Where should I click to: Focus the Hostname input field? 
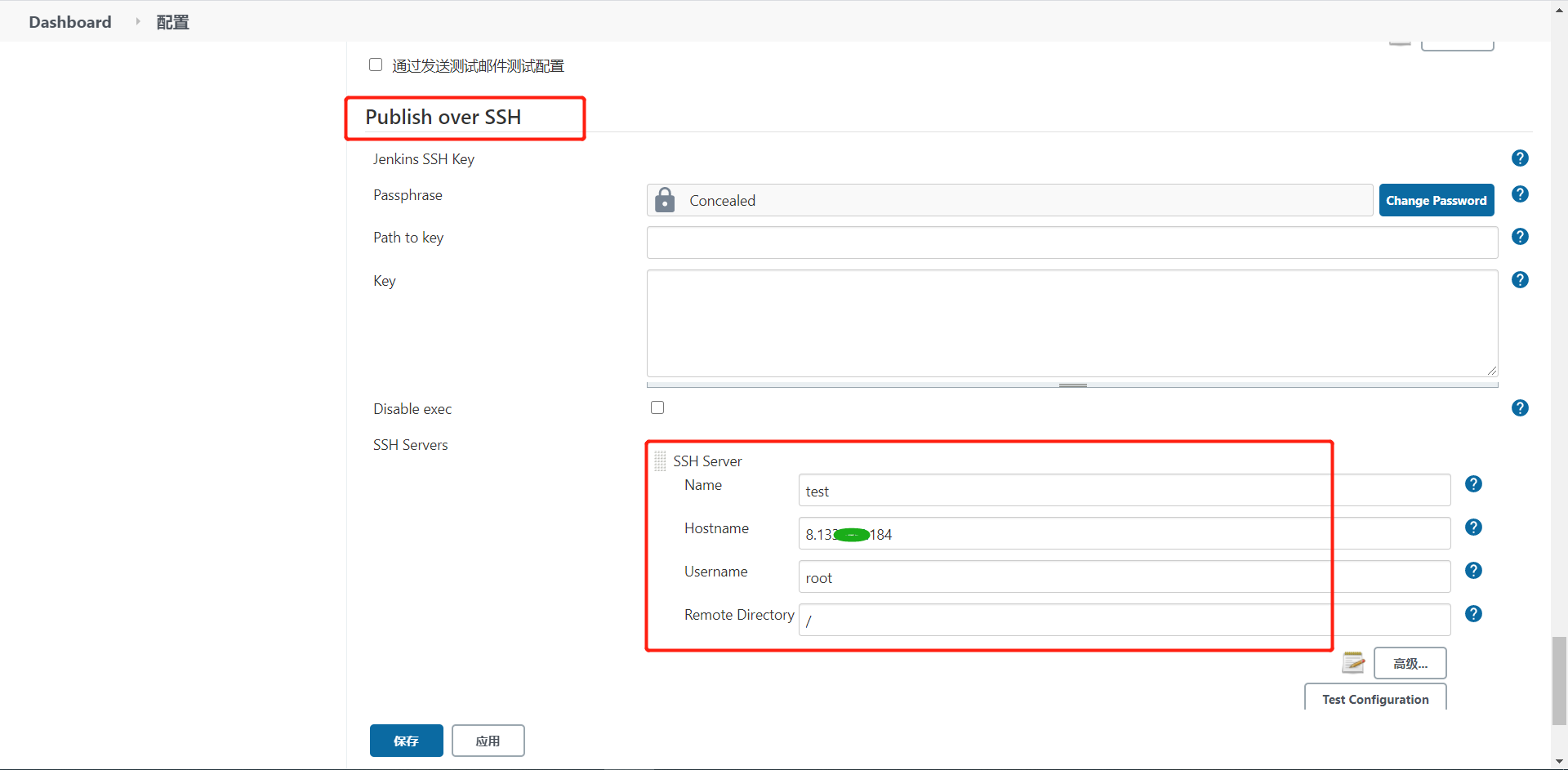coord(1125,533)
